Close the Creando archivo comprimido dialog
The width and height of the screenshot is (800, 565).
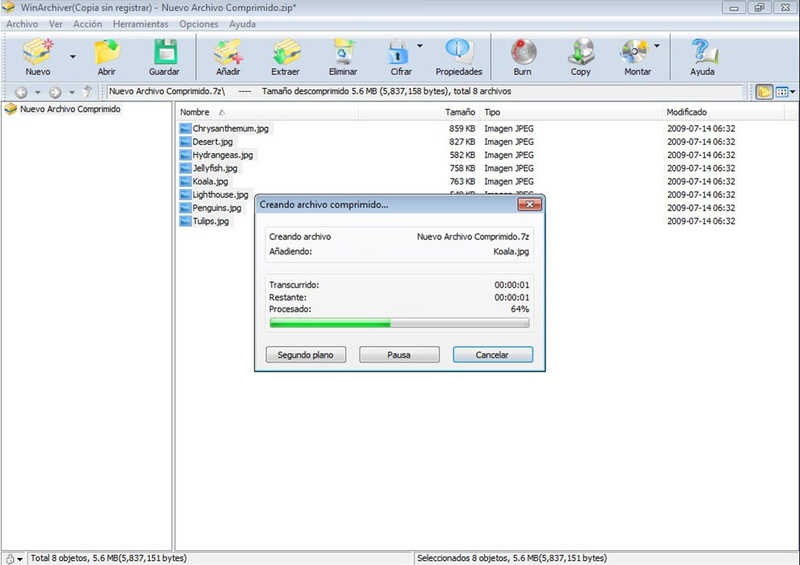click(x=530, y=204)
